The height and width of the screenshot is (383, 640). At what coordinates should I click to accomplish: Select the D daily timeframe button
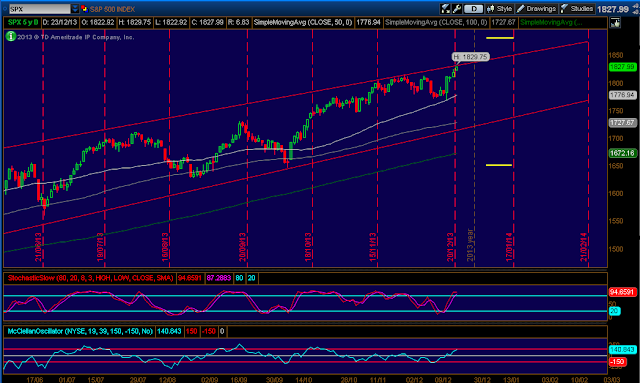(473, 9)
